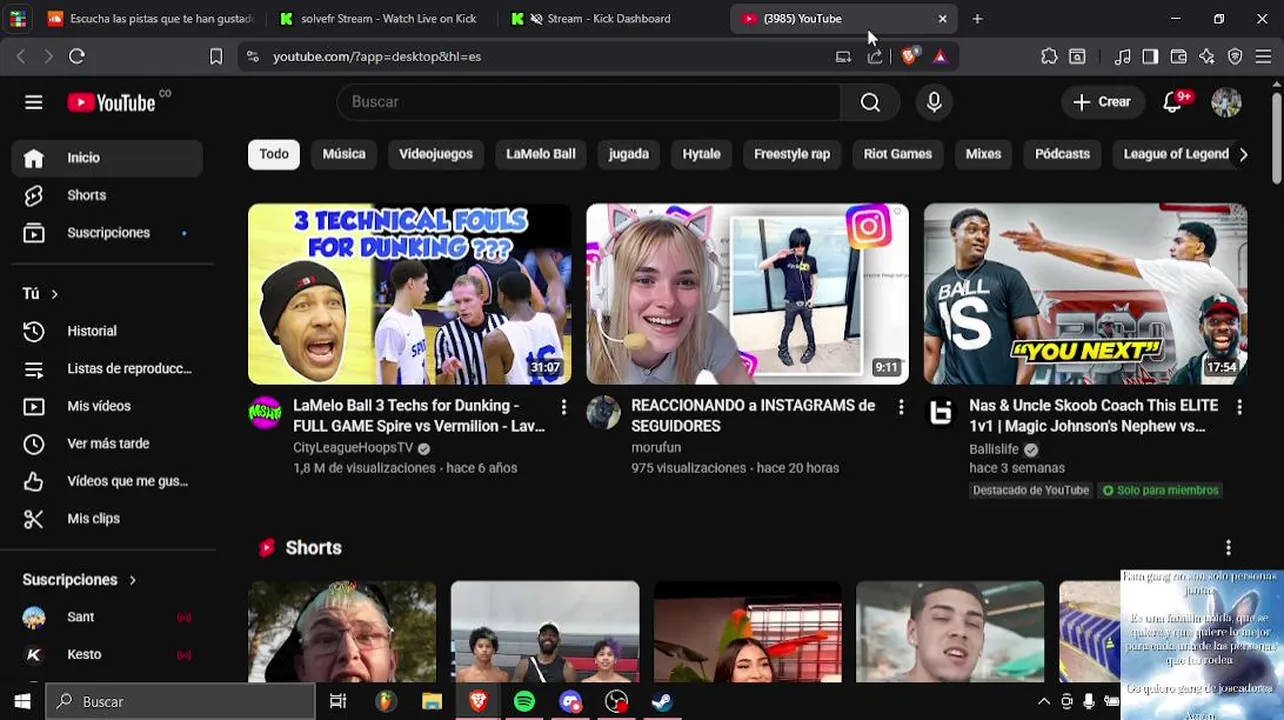Select the jugada filter chip
1284x720 pixels.
click(629, 154)
